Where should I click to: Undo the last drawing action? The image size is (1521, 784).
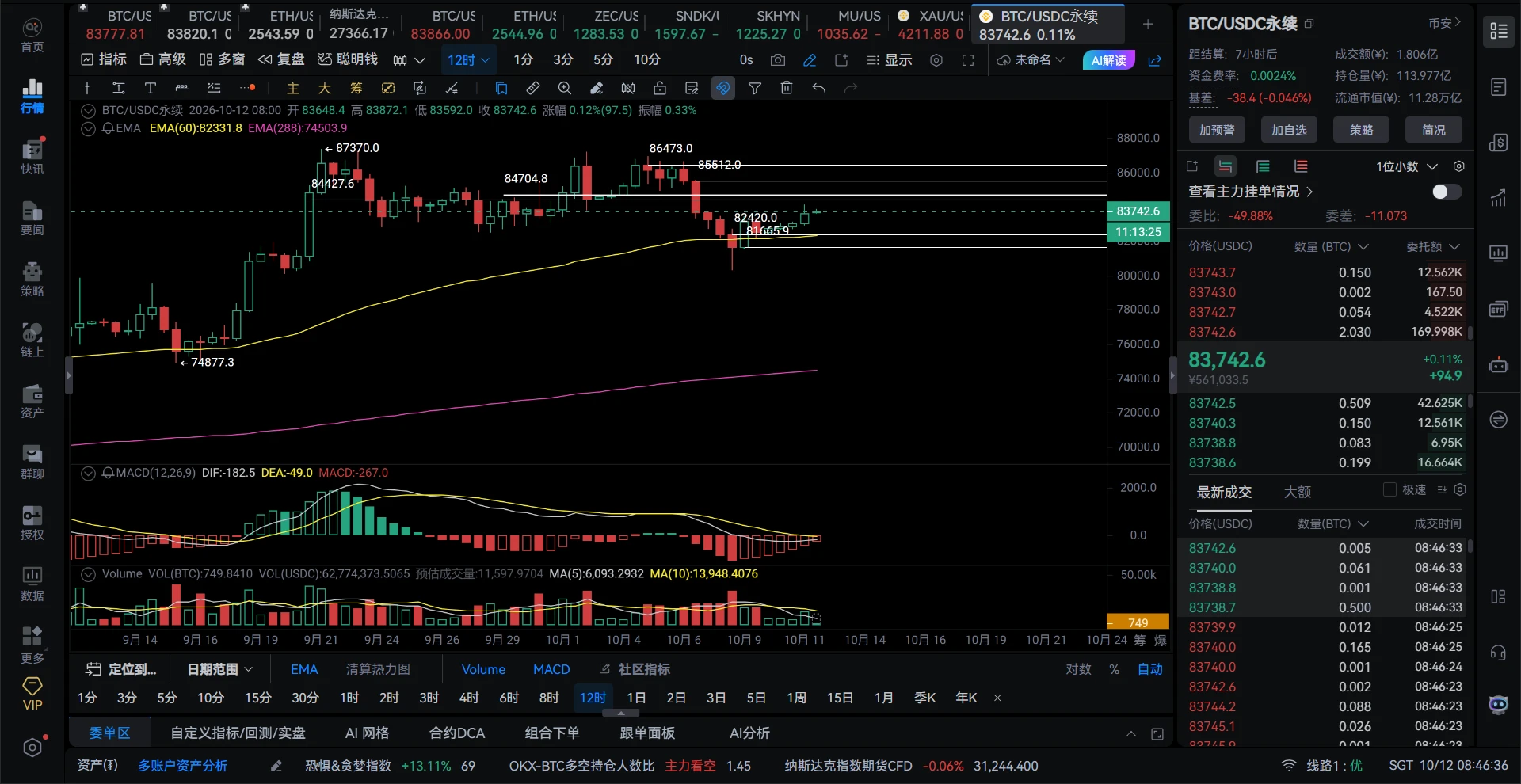coord(819,88)
